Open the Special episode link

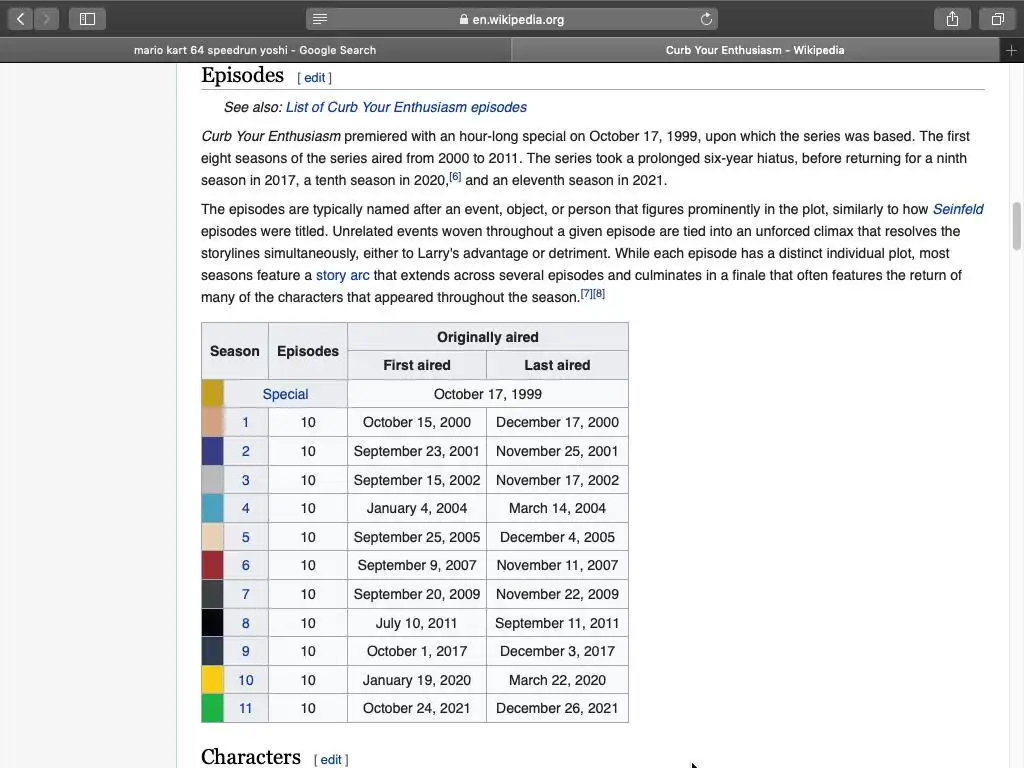tap(285, 394)
